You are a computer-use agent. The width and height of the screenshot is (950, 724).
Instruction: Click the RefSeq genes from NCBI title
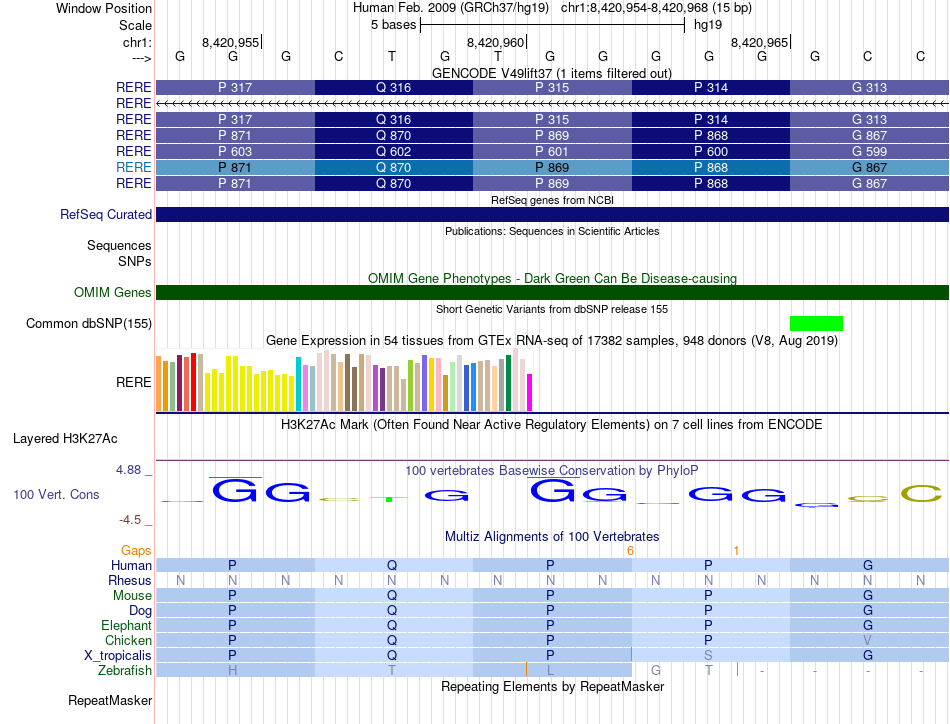[552, 200]
